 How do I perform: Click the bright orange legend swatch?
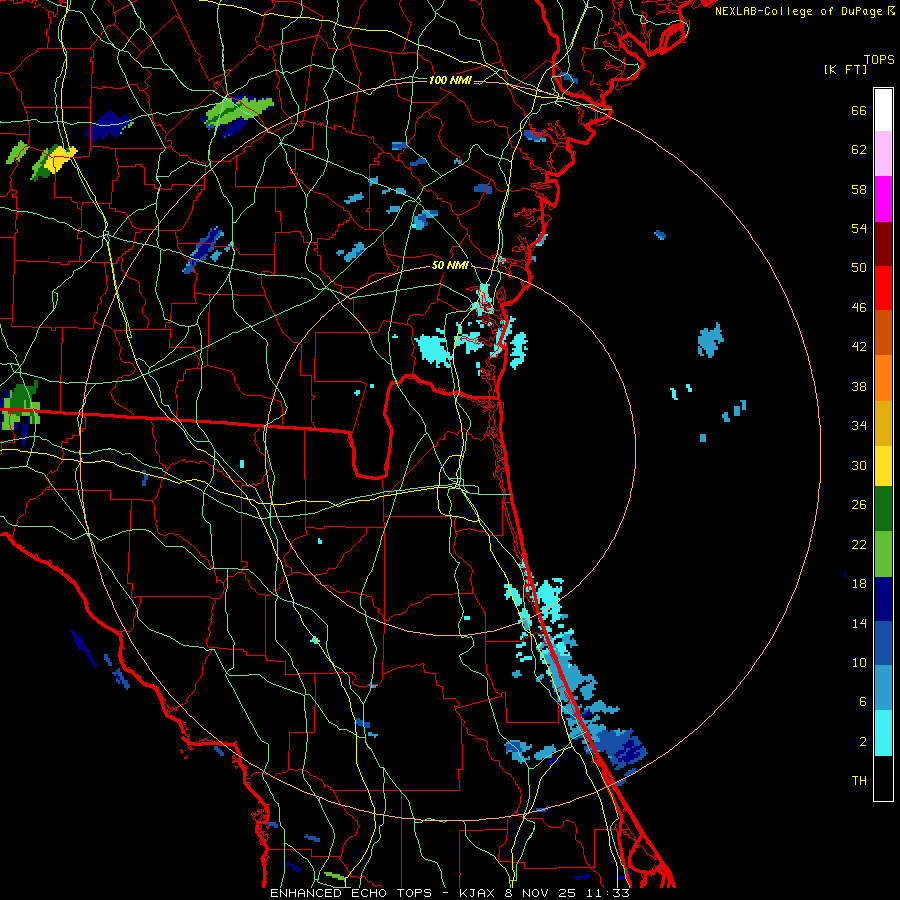[x=883, y=378]
